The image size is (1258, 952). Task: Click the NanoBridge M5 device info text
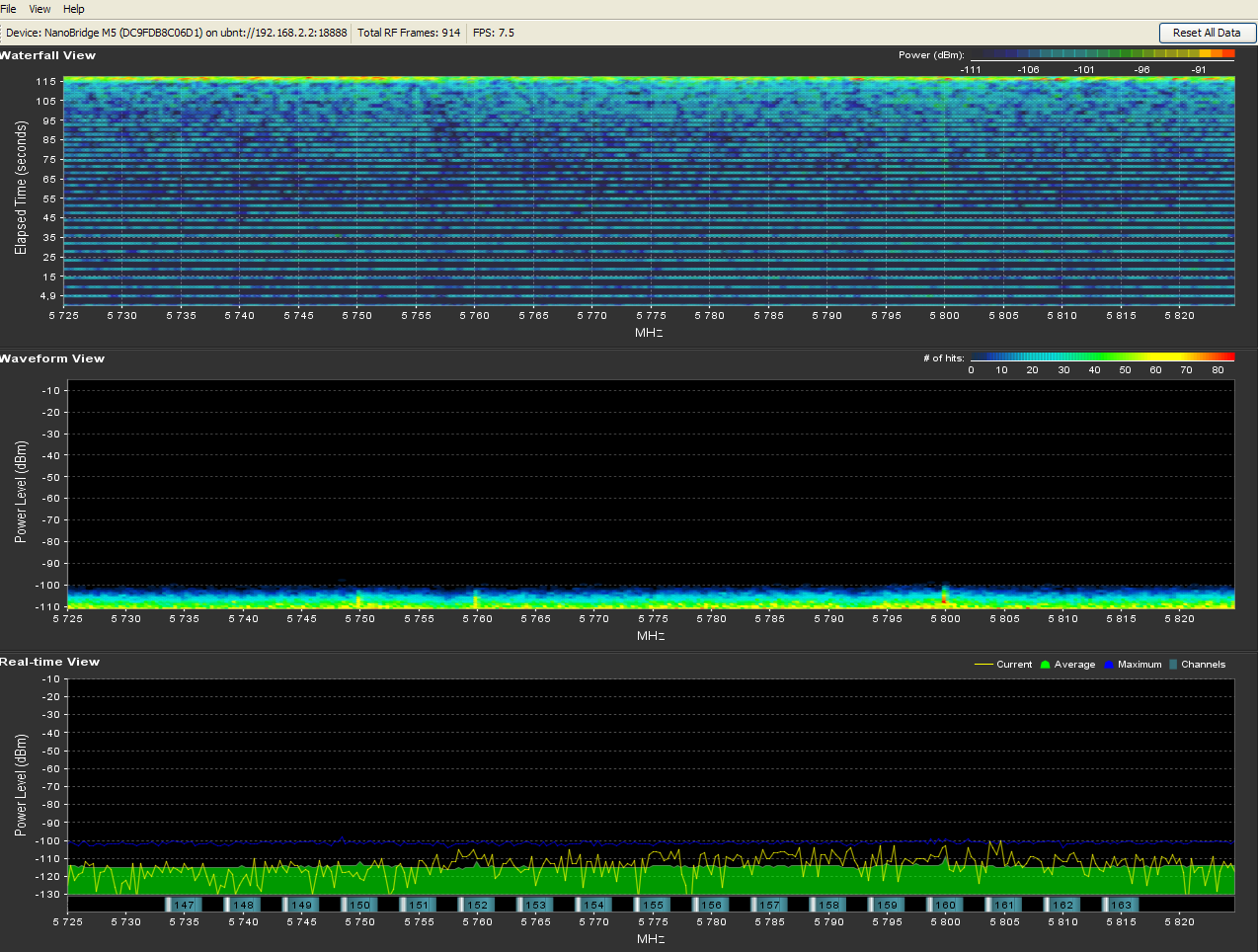pos(177,33)
